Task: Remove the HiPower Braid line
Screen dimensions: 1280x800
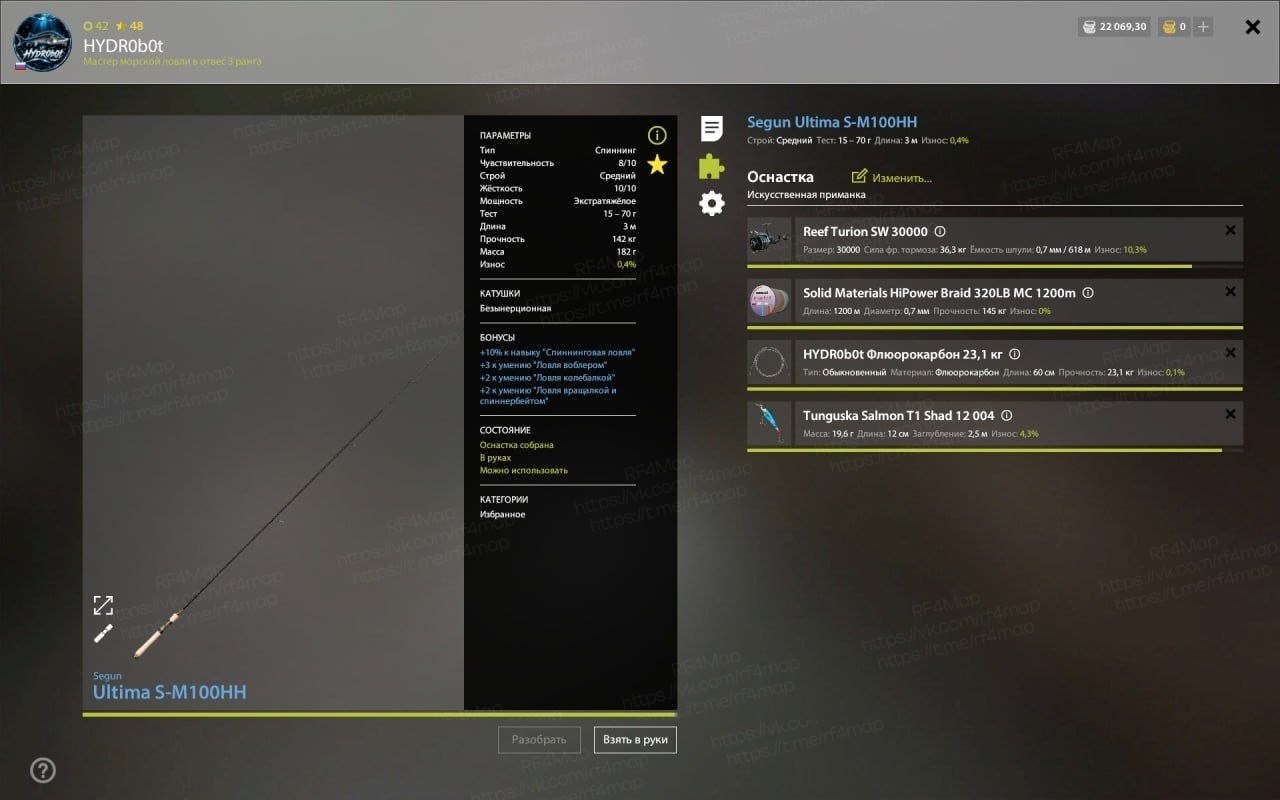Action: [1231, 291]
